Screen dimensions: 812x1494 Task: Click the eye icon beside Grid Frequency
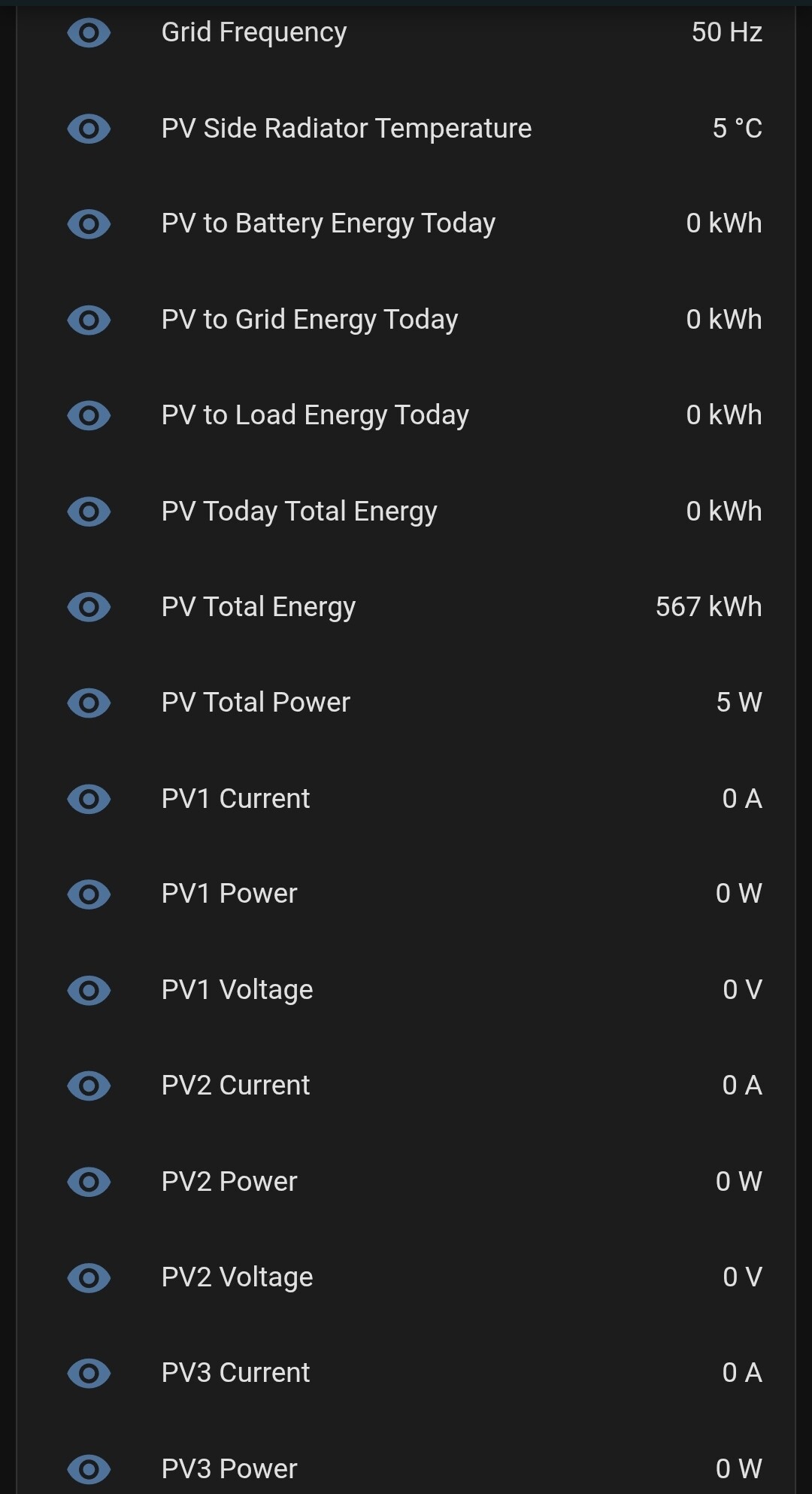pos(89,33)
